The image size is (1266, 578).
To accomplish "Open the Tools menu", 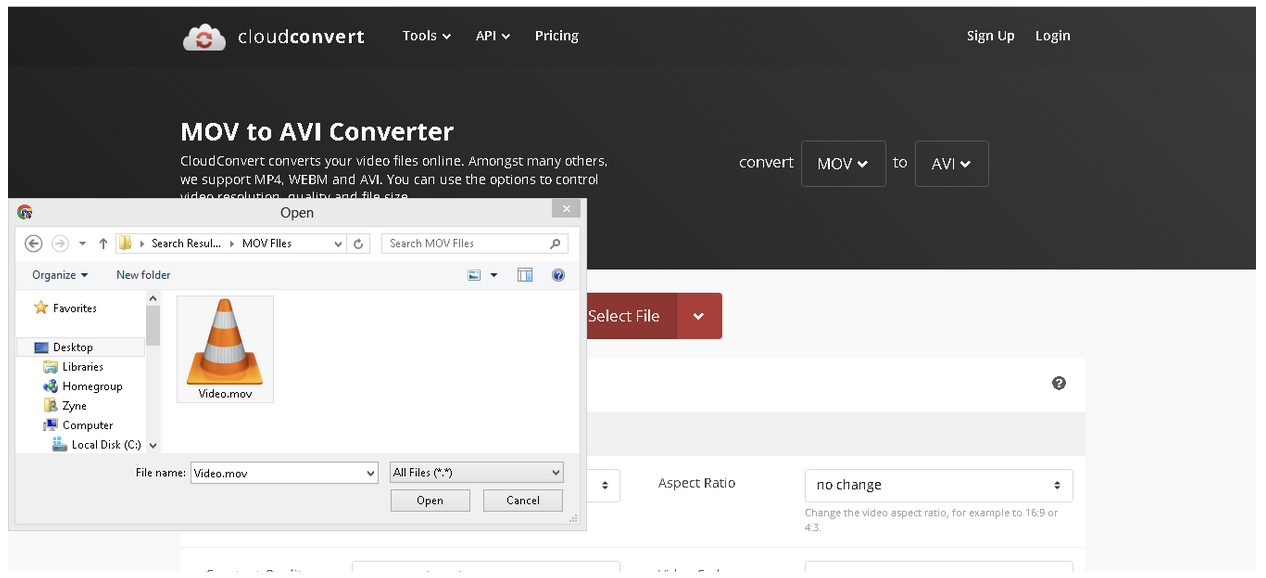I will (426, 36).
